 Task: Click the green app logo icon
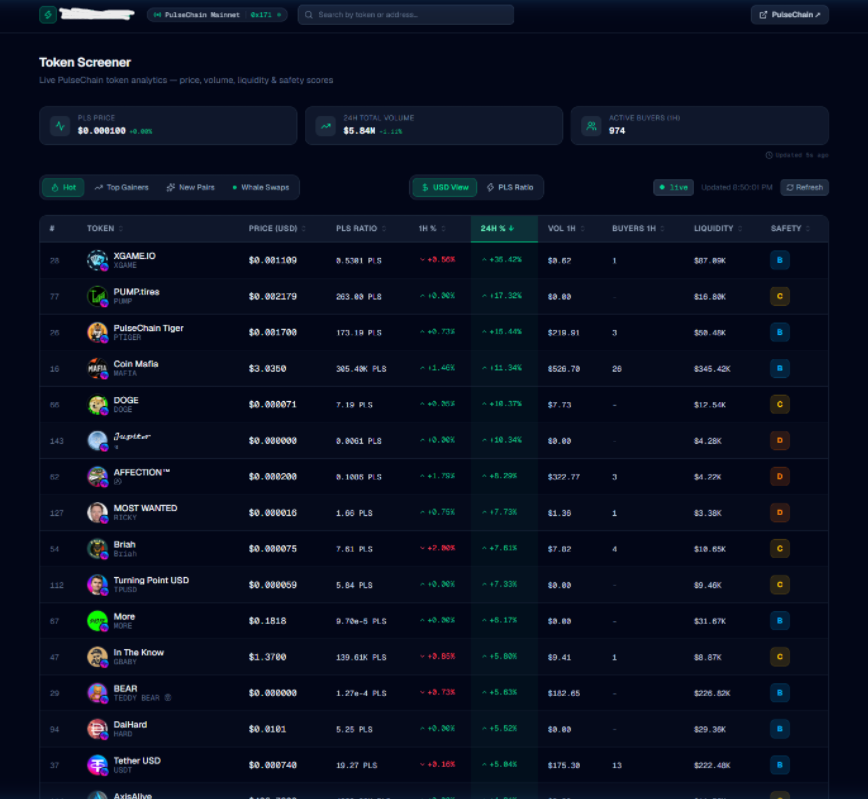(x=48, y=15)
